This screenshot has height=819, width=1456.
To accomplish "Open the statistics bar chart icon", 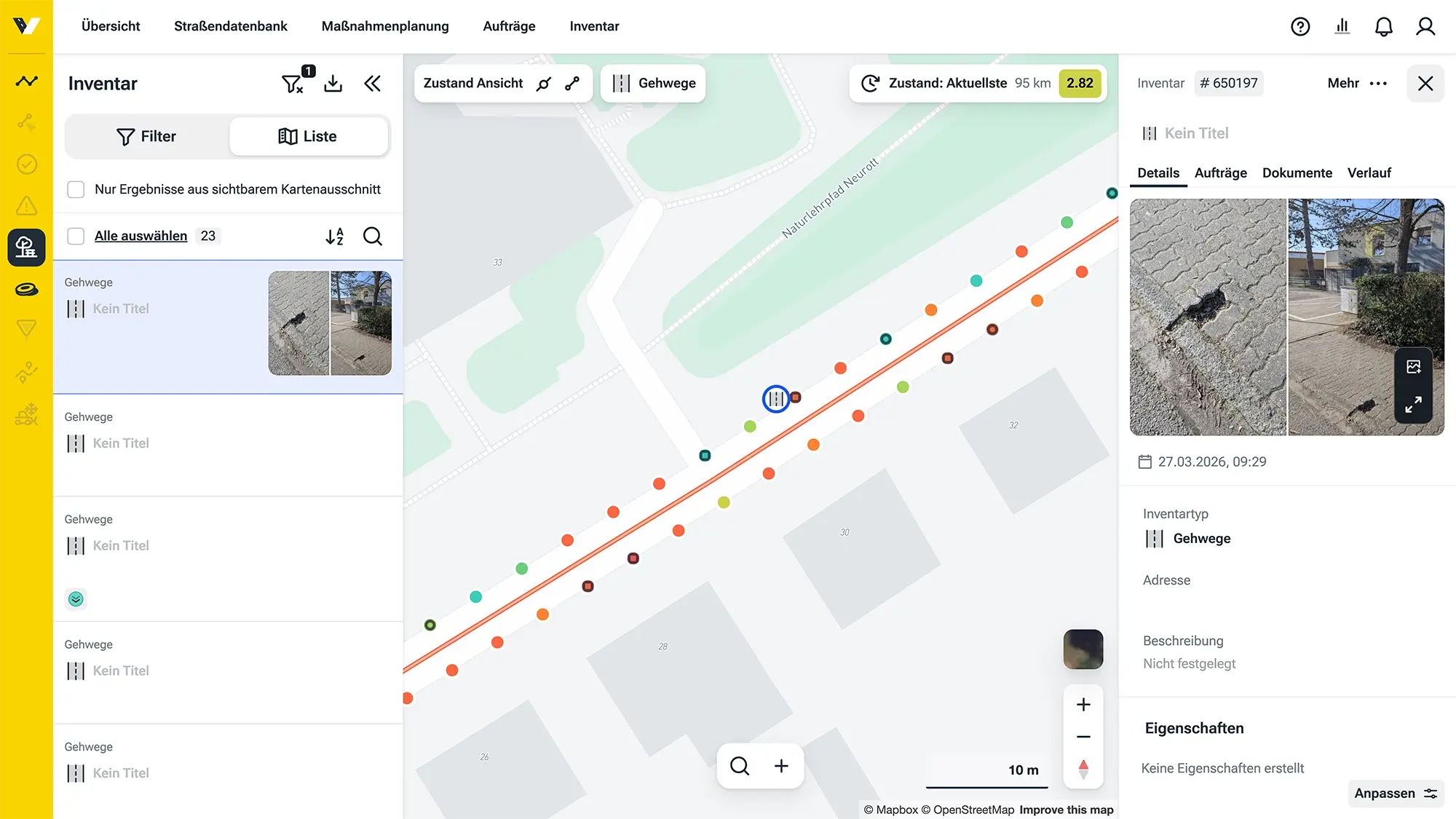I will point(1342,26).
